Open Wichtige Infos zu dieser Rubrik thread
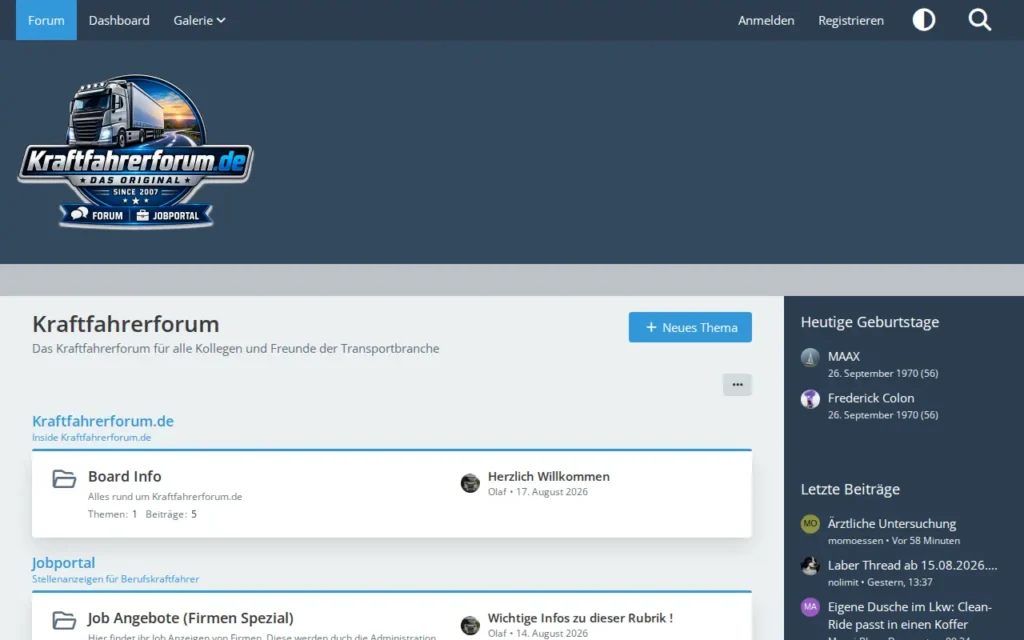 pos(580,618)
